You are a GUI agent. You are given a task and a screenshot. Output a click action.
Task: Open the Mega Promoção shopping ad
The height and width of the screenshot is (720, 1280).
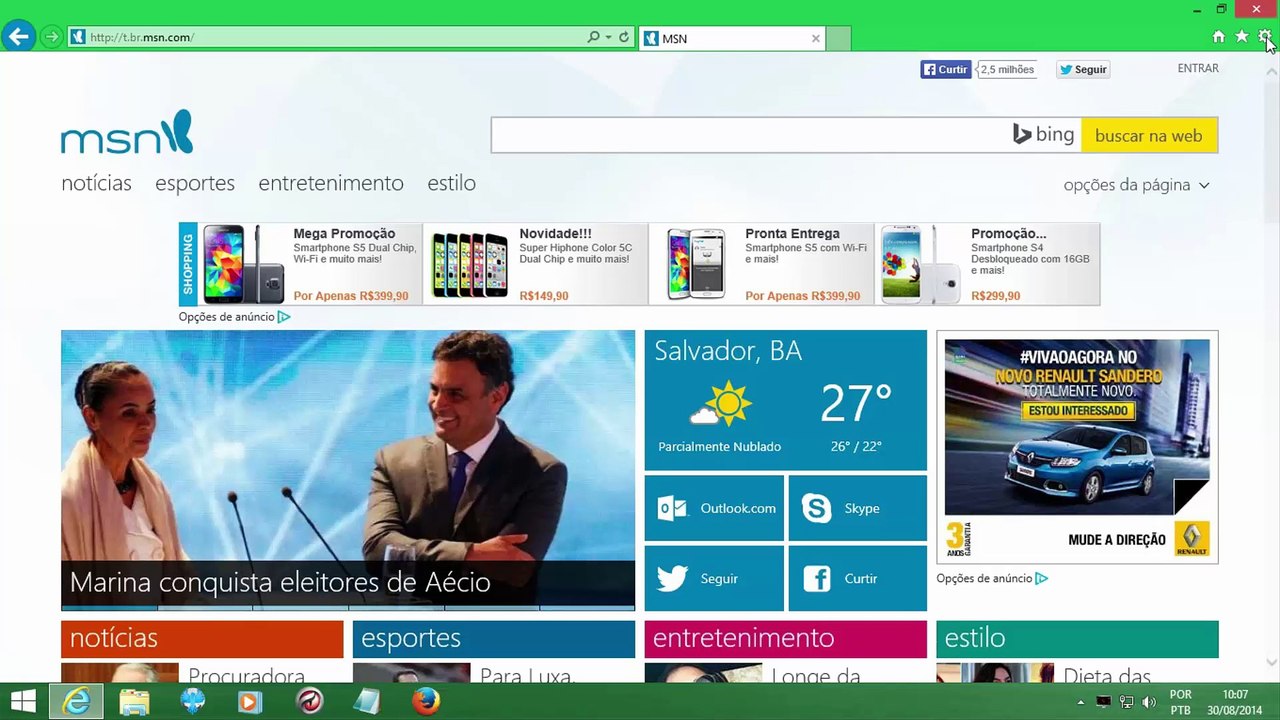coord(311,264)
